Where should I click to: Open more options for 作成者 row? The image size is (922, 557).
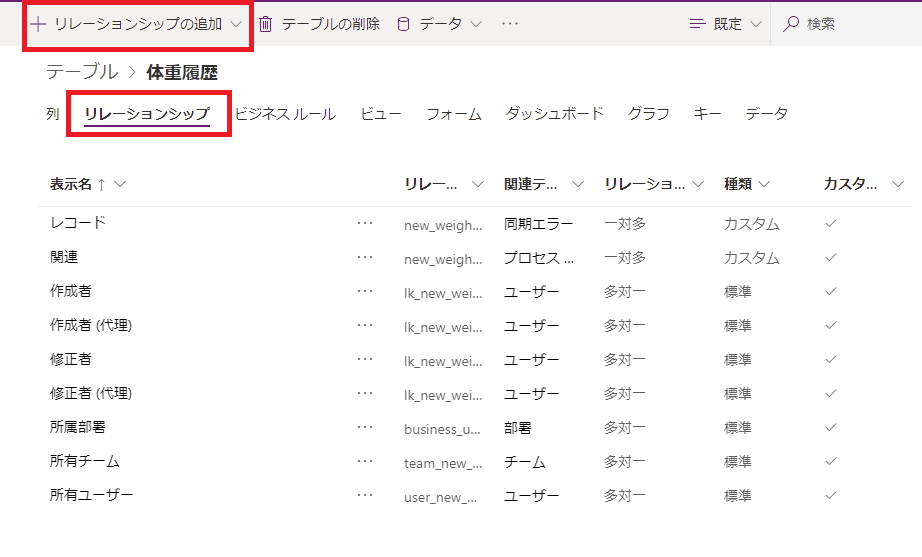365,291
